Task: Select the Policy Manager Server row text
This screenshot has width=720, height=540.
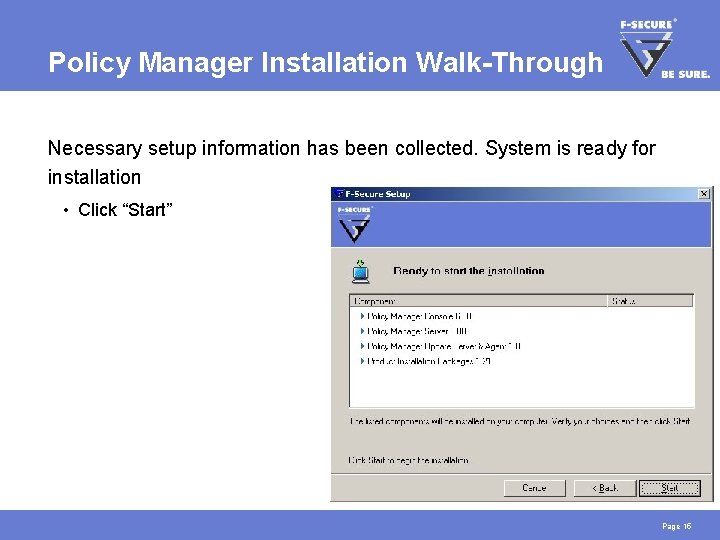Action: click(417, 331)
